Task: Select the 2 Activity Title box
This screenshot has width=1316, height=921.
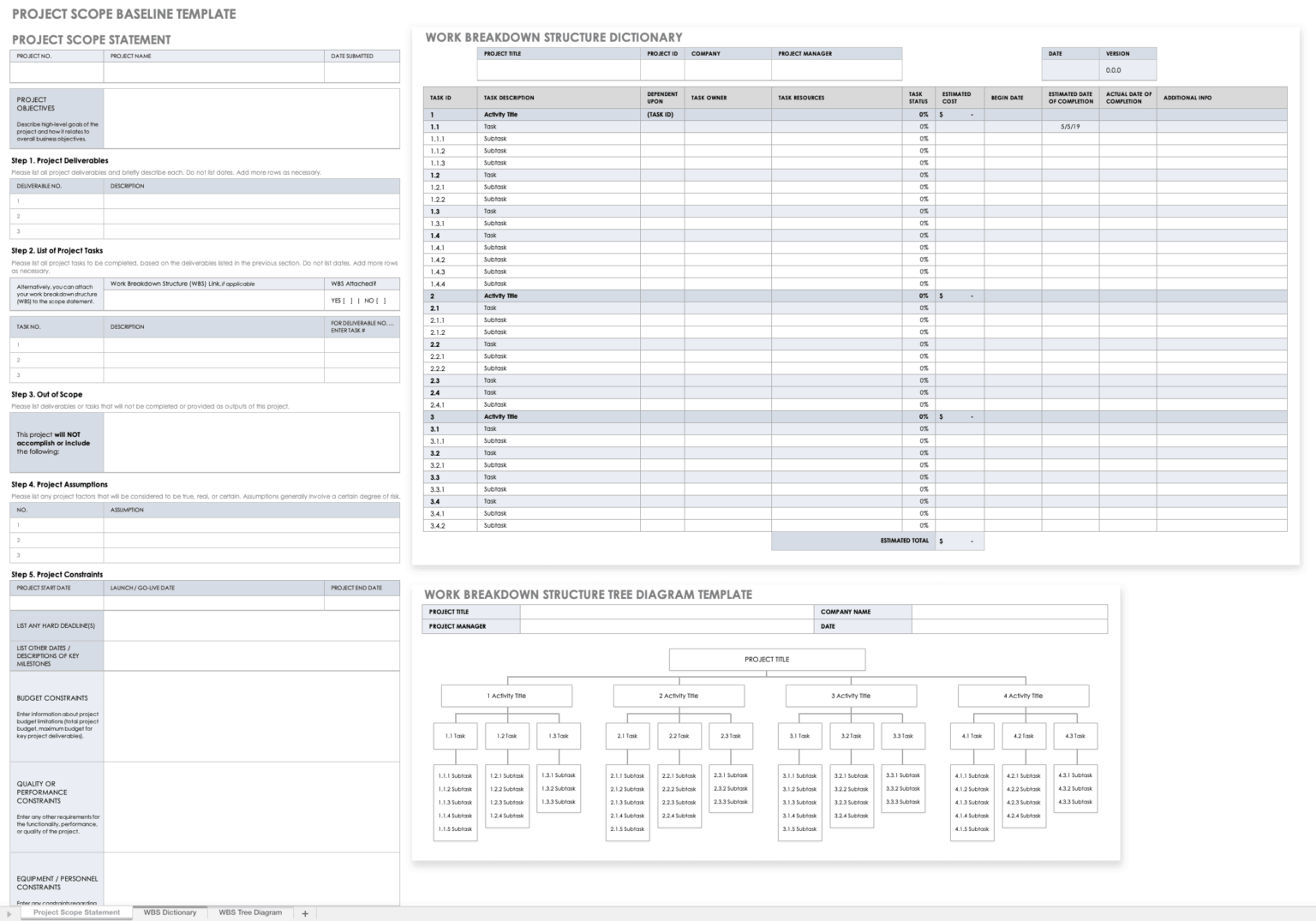Action: (679, 696)
